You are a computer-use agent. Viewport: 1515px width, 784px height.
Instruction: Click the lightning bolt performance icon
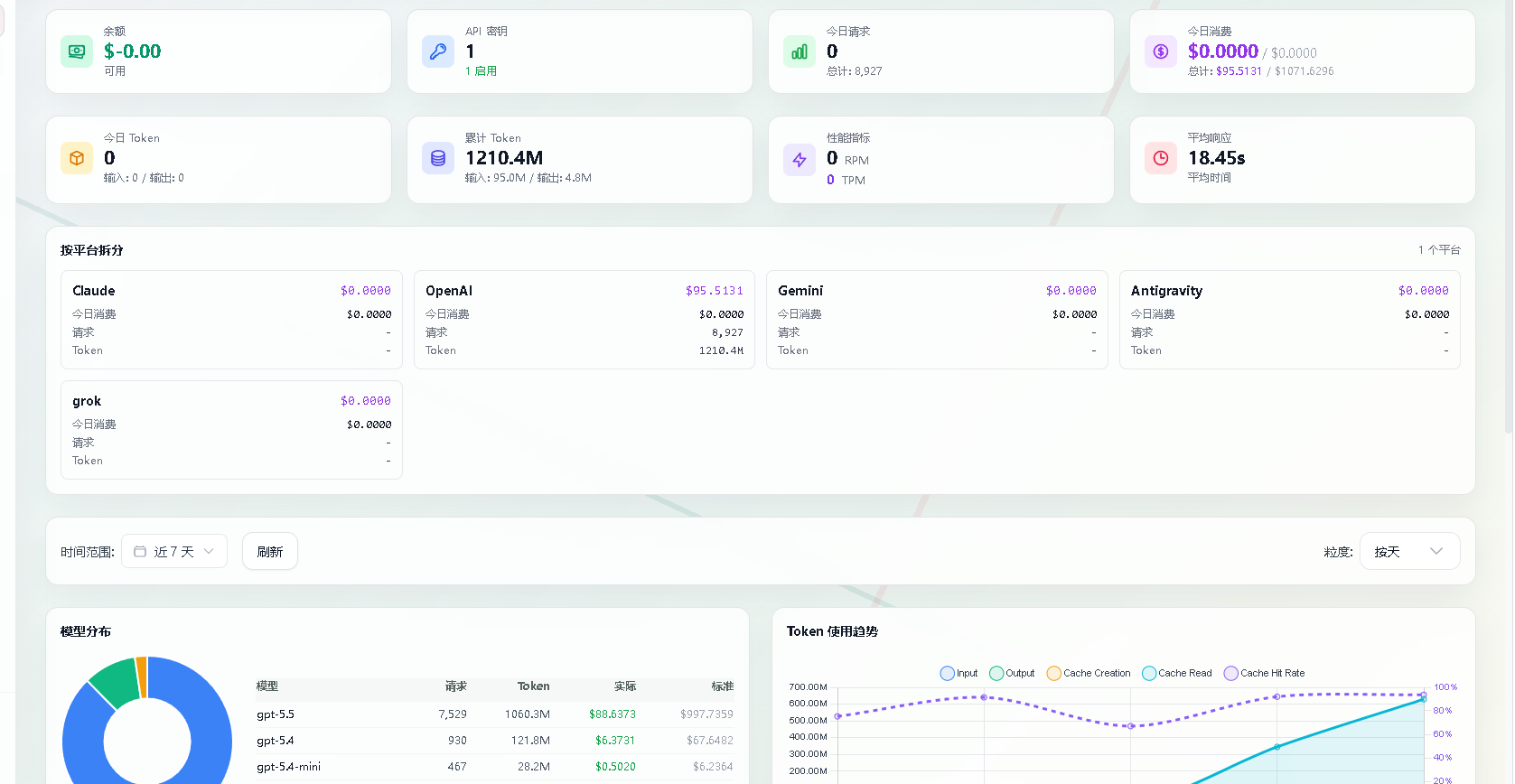tap(800, 160)
